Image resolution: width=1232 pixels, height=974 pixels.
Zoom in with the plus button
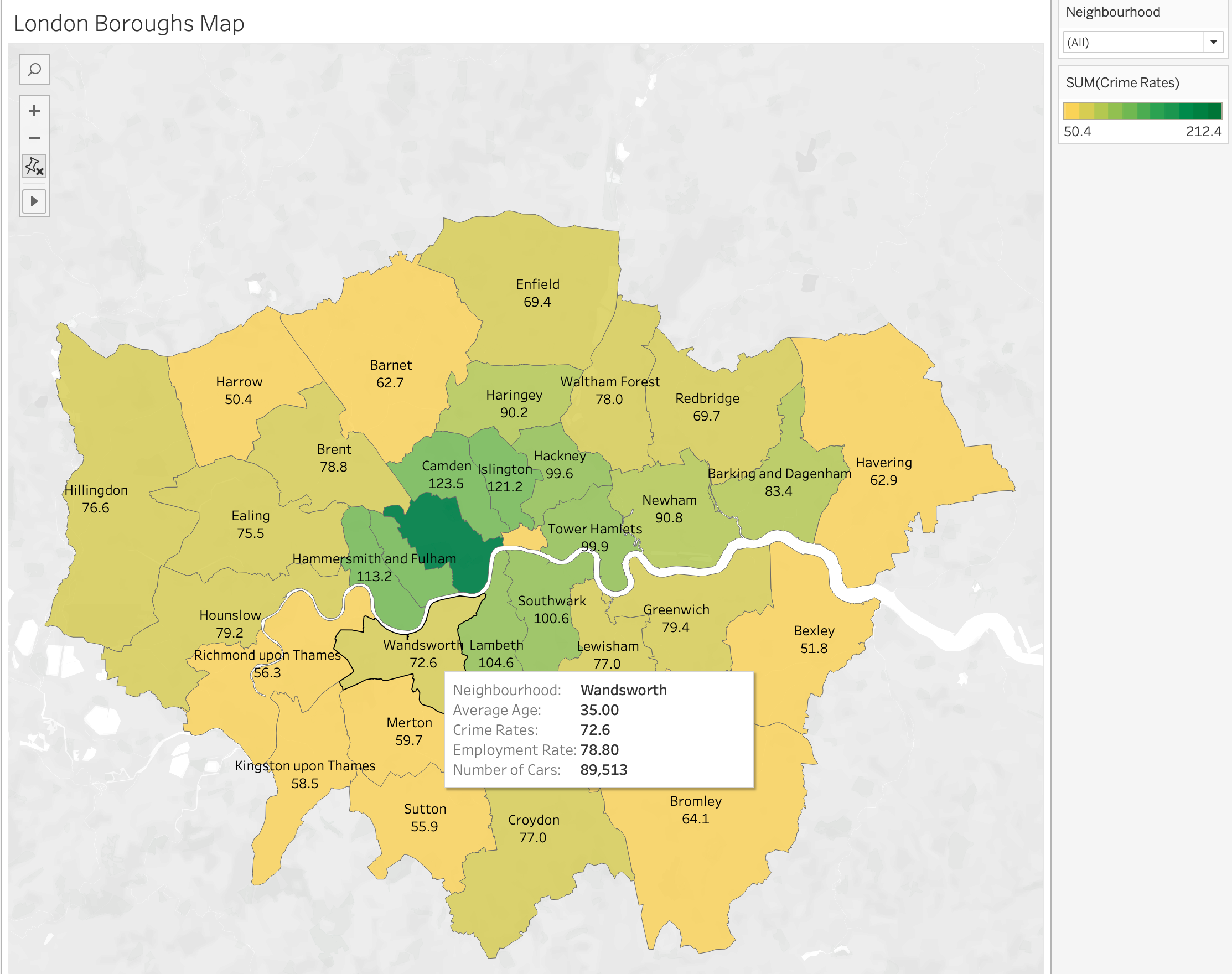pos(34,111)
